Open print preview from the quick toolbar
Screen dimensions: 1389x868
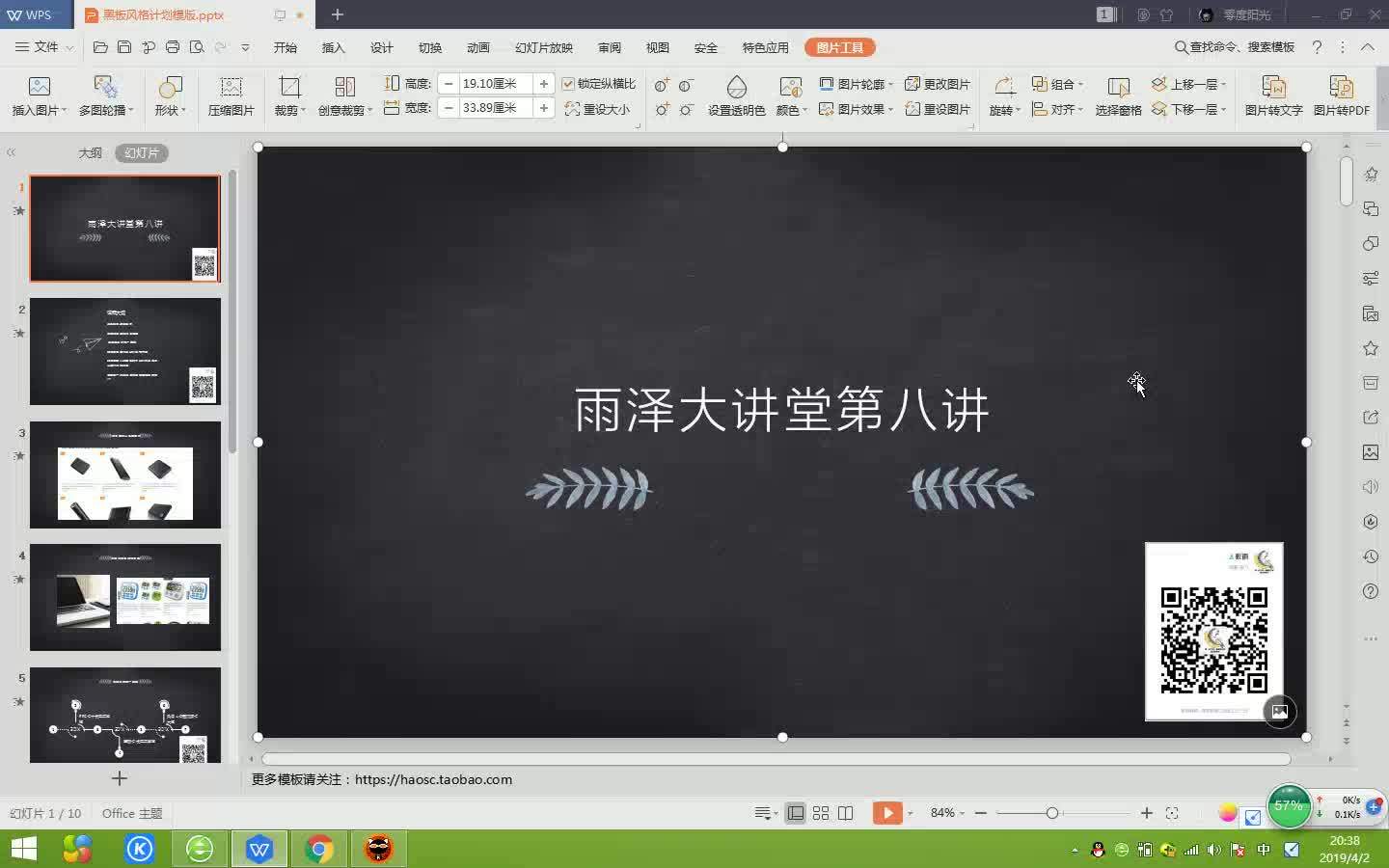tap(197, 47)
